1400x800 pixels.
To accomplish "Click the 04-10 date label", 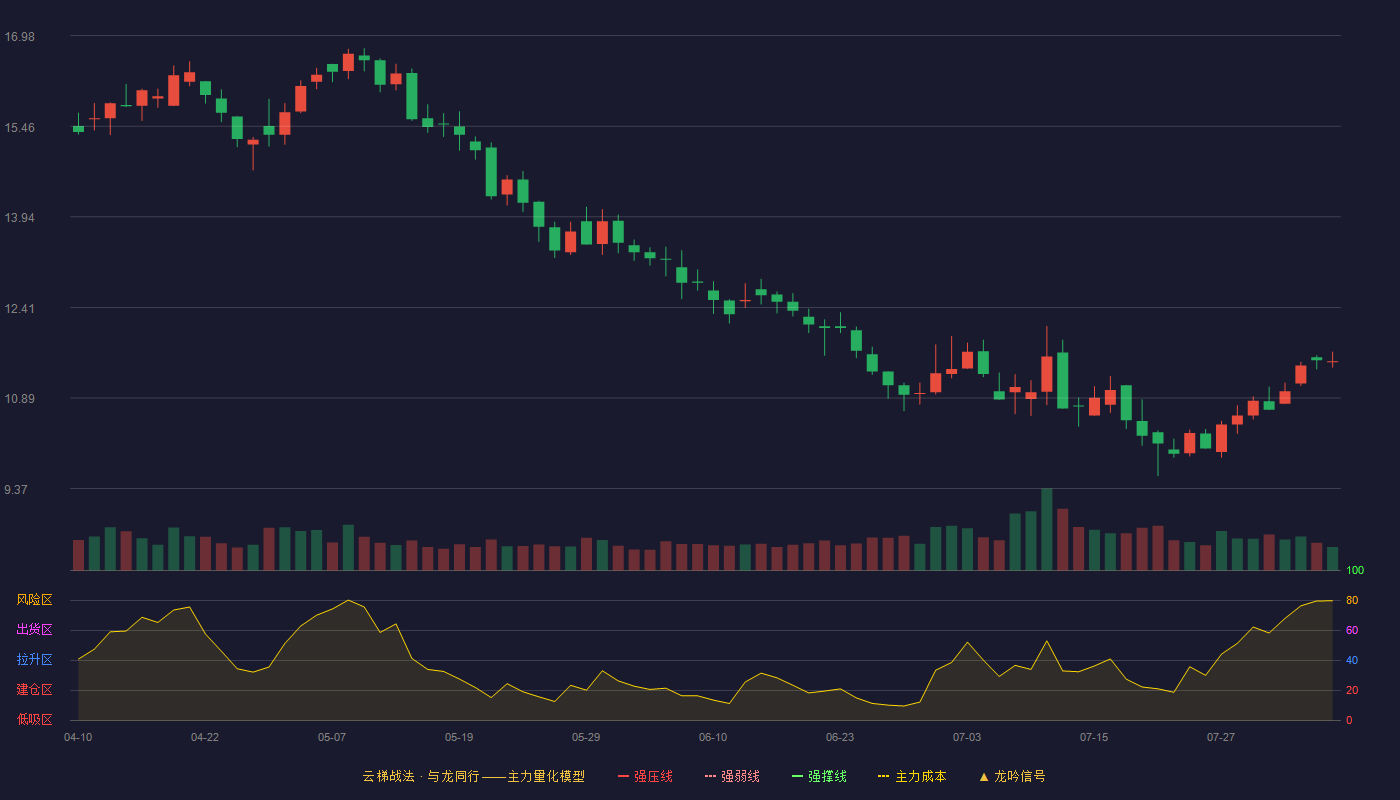I will tap(78, 737).
